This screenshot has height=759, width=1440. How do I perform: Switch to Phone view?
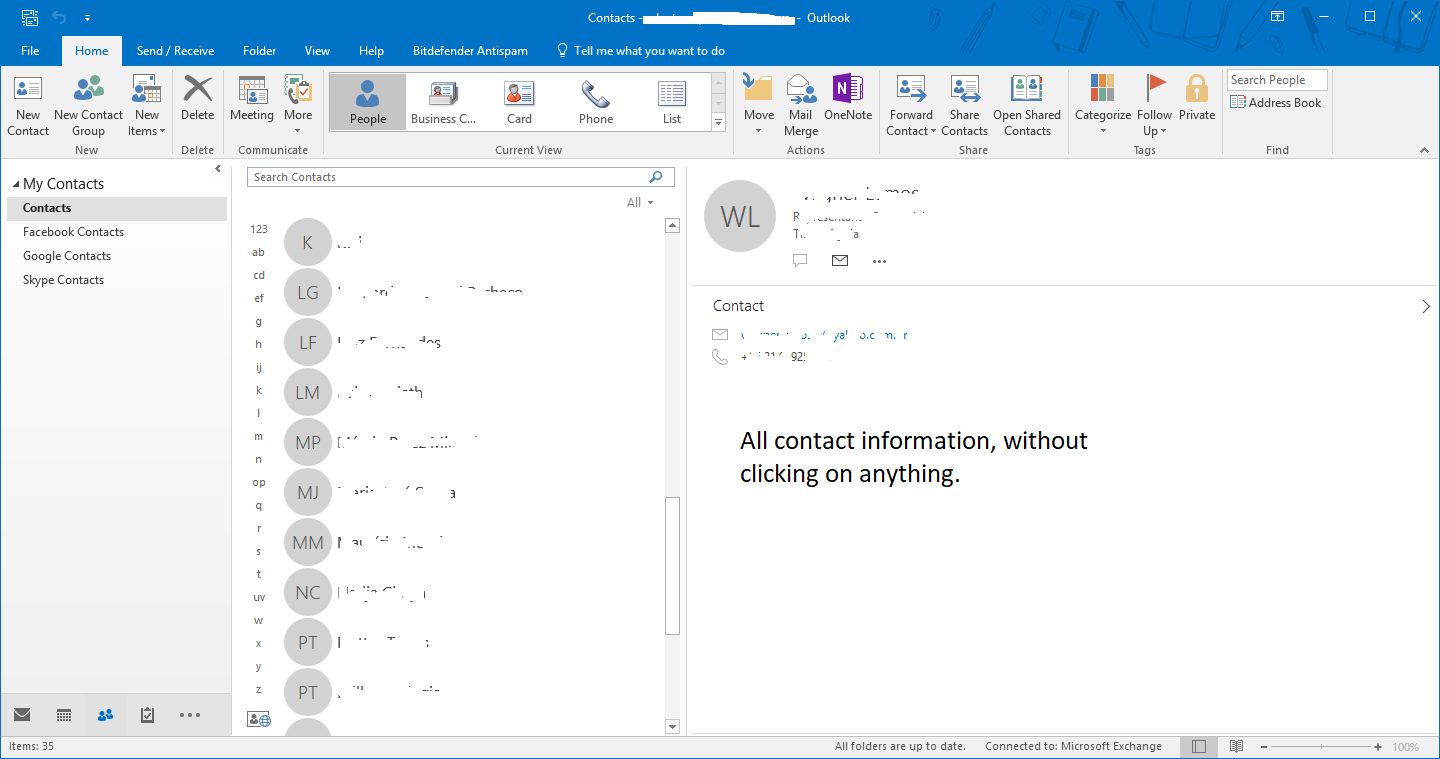pyautogui.click(x=596, y=102)
